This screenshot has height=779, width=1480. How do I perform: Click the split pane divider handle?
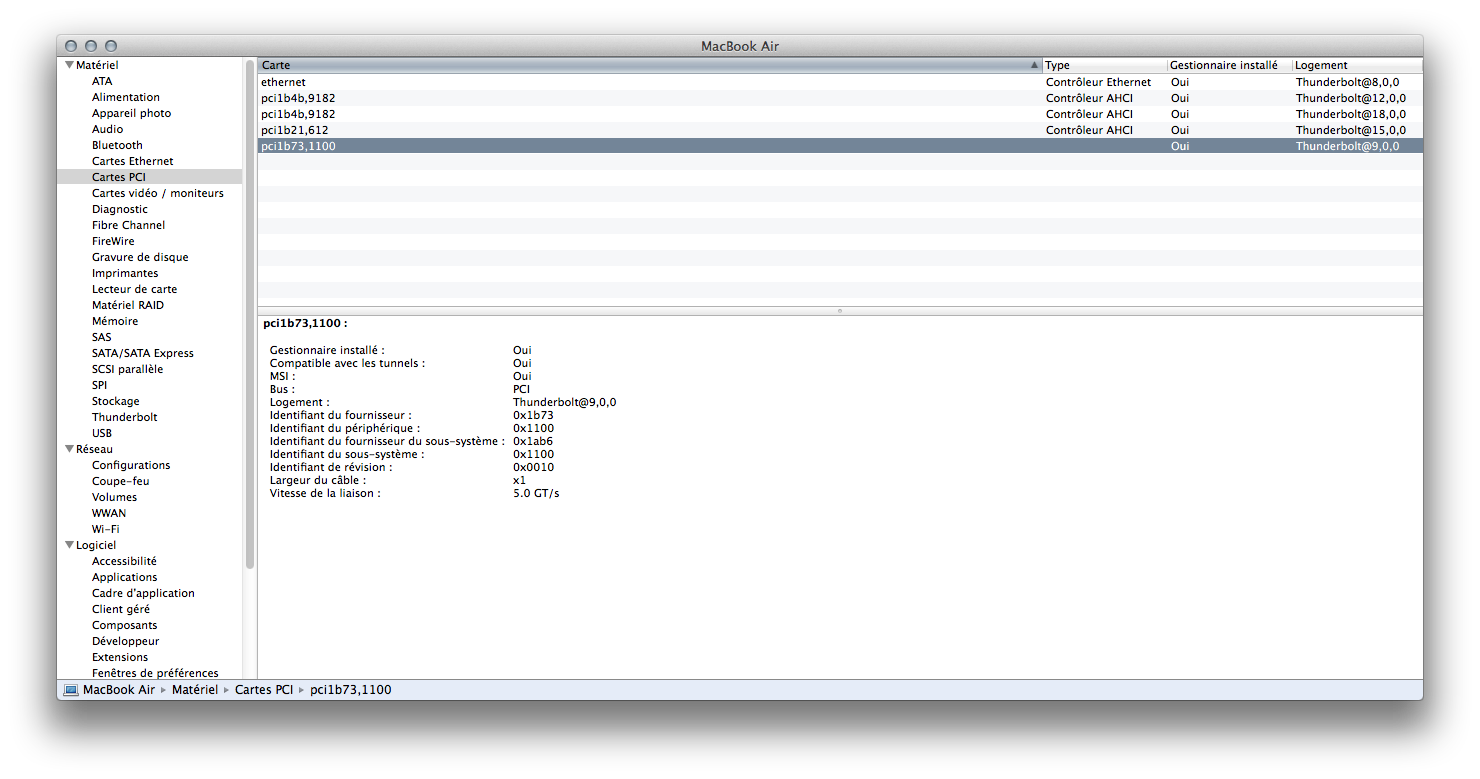coord(840,311)
